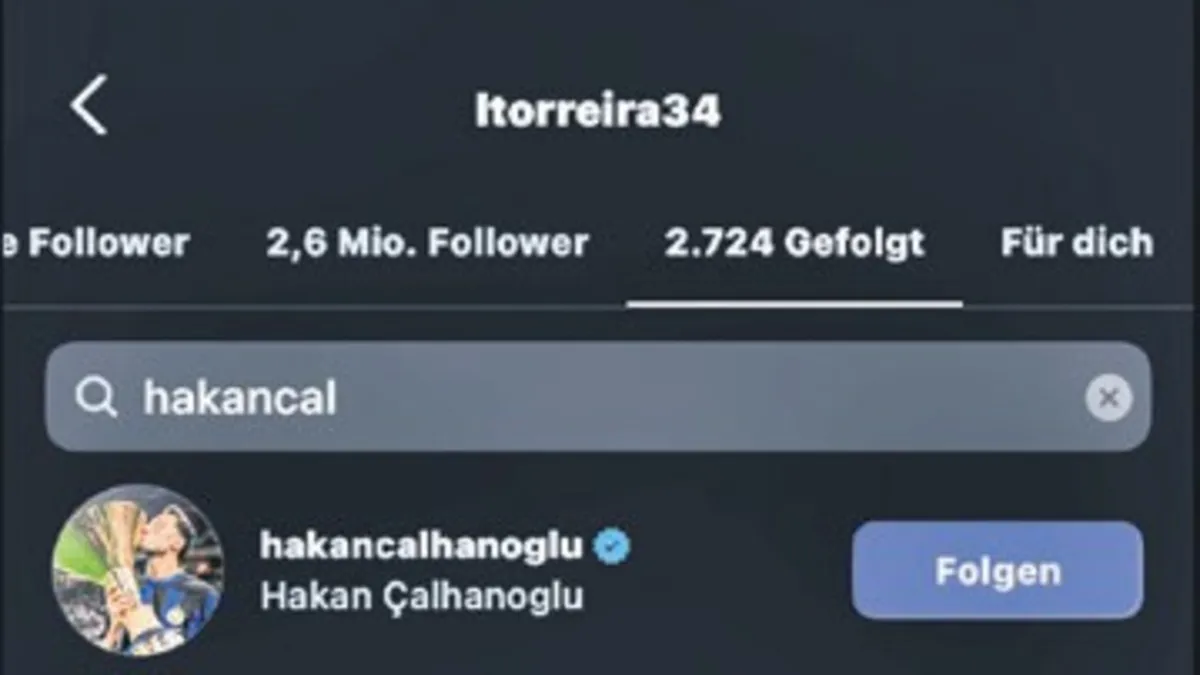Click the display name Hakan Çalhanoglu
Viewport: 1200px width, 675px height.
(x=421, y=596)
